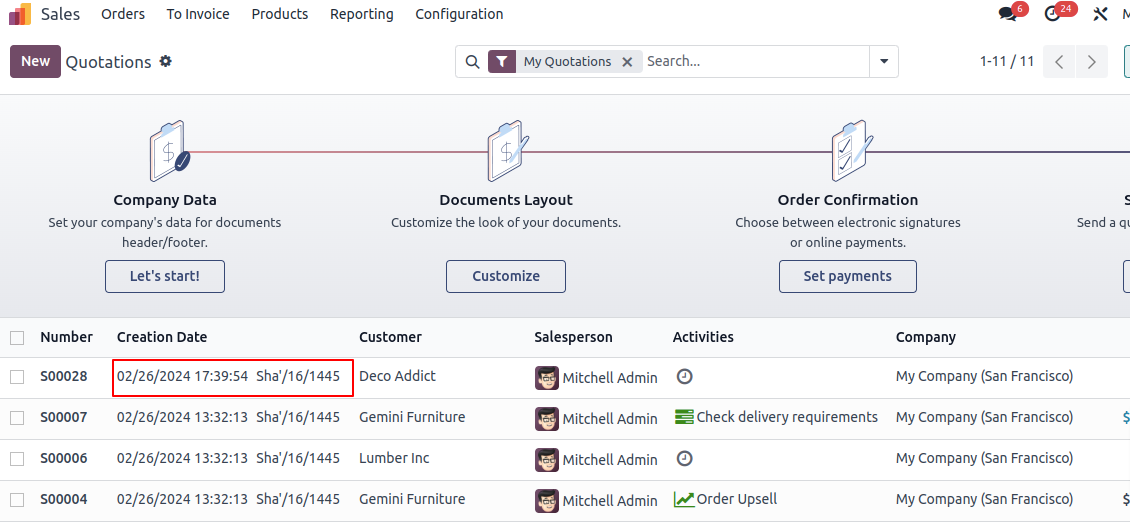
Task: Click the My Quotations filter label
Action: [567, 62]
